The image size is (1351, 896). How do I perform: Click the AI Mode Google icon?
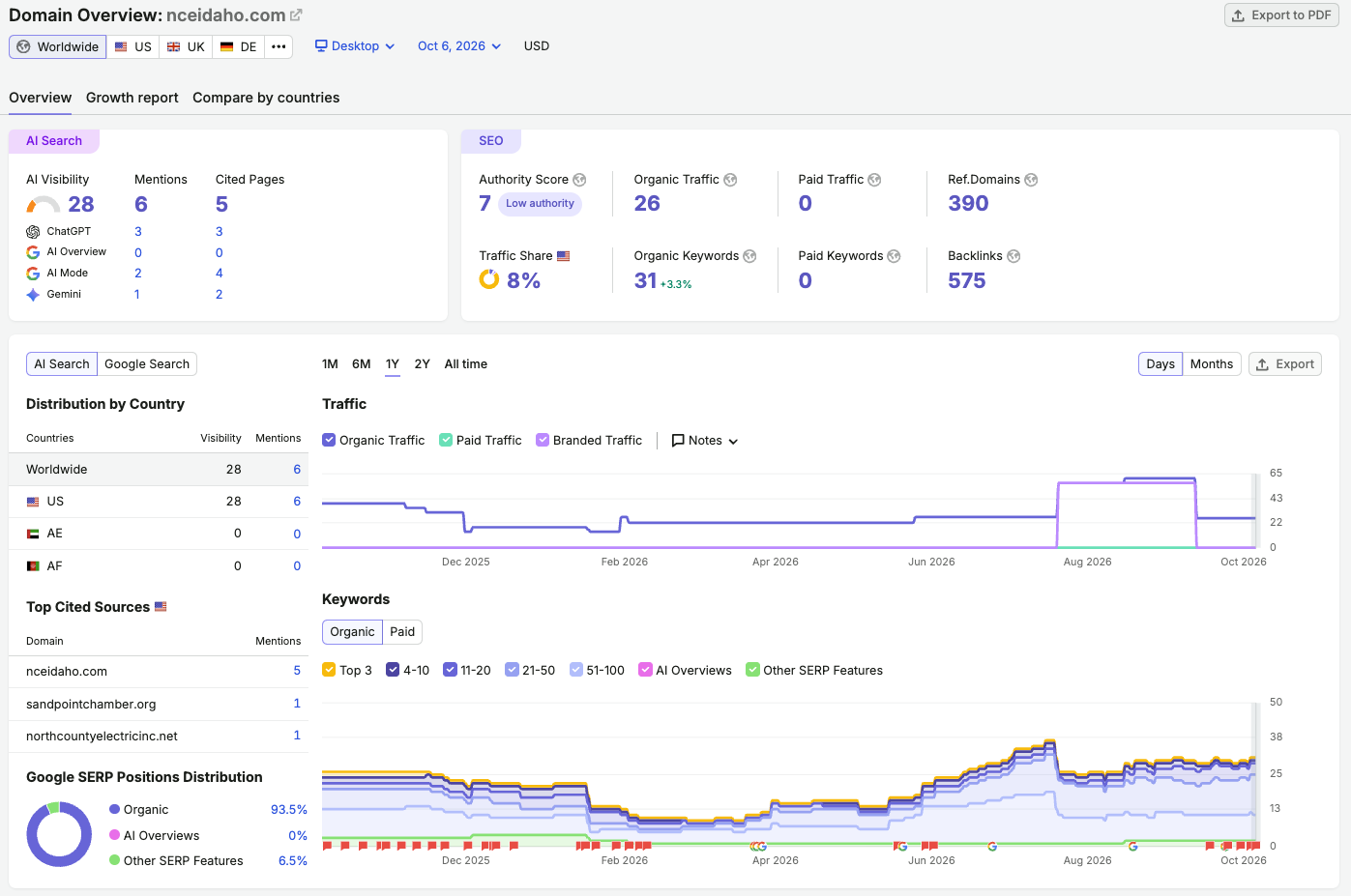pyautogui.click(x=33, y=274)
